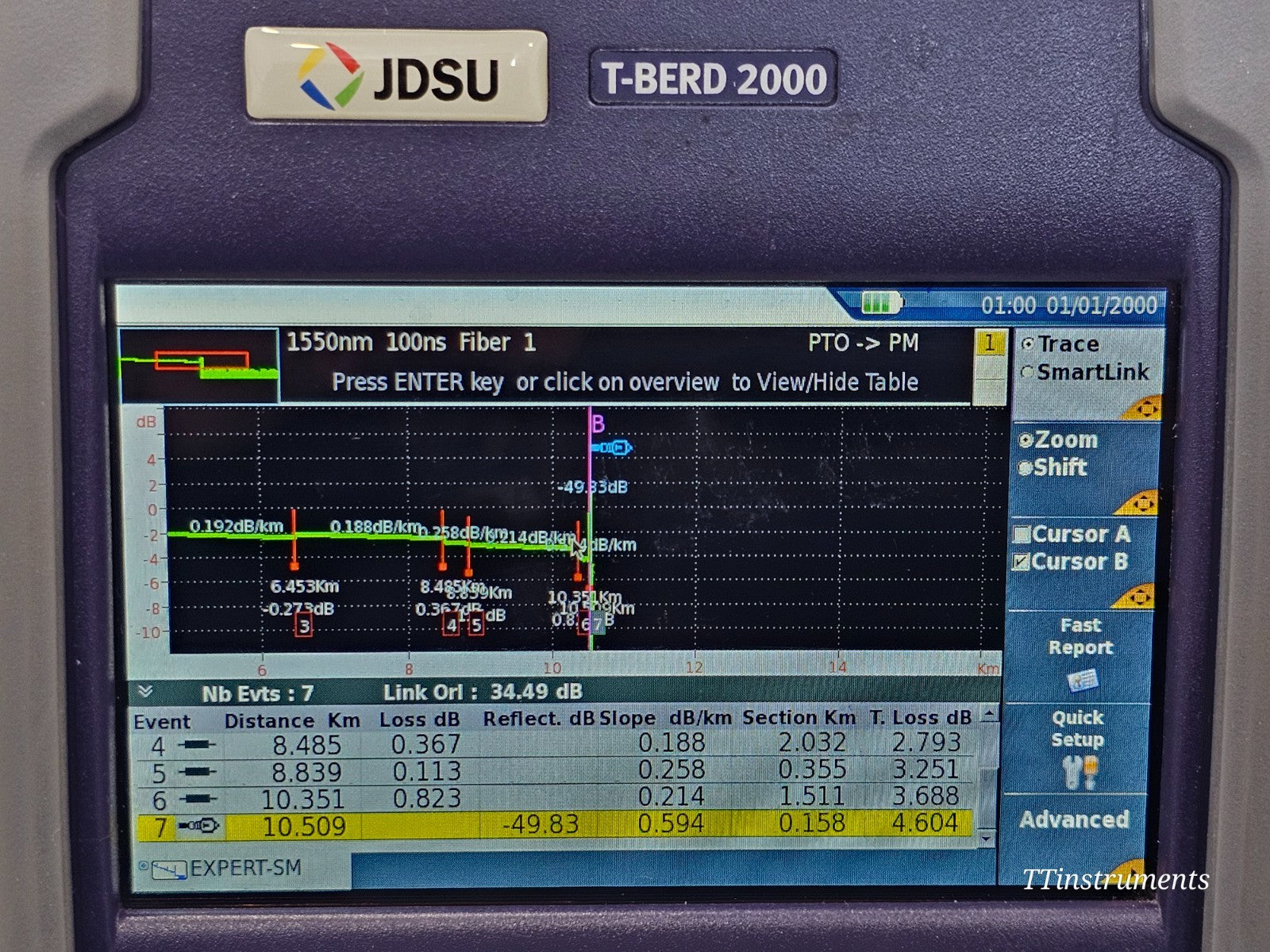Screen dimensions: 1270x952
Task: Select the SmartLink view mode
Action: click(x=1029, y=370)
